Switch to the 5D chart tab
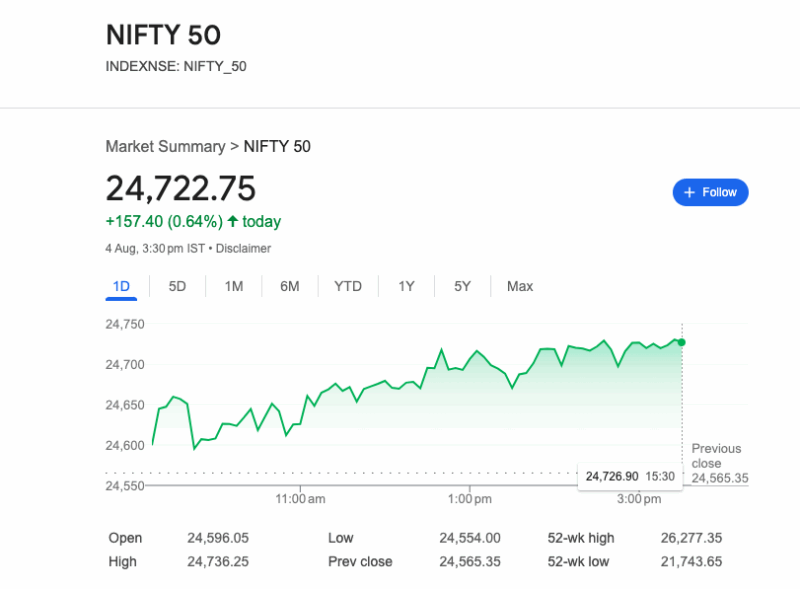Image resolution: width=800 pixels, height=589 pixels. [177, 286]
